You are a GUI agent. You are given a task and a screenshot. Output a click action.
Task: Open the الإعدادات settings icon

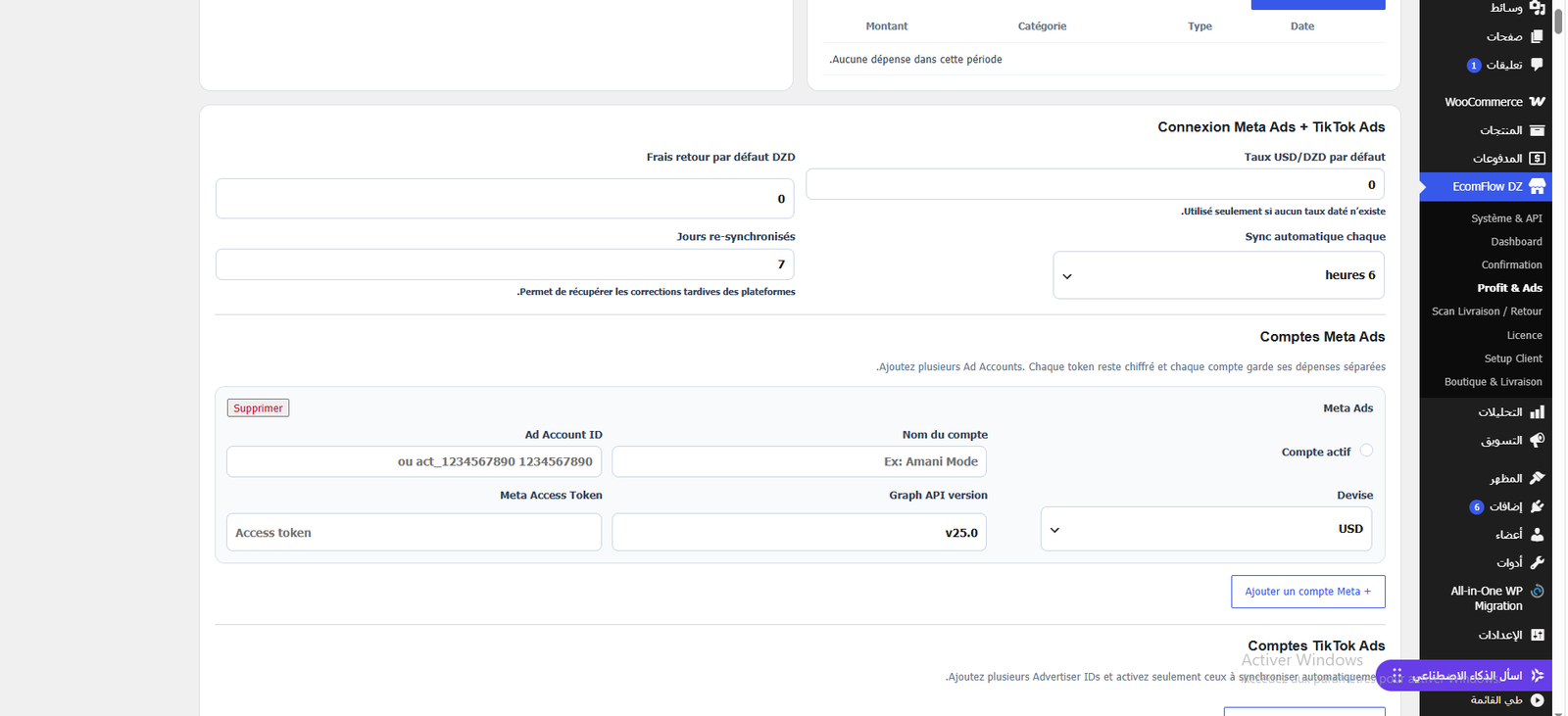1537,635
